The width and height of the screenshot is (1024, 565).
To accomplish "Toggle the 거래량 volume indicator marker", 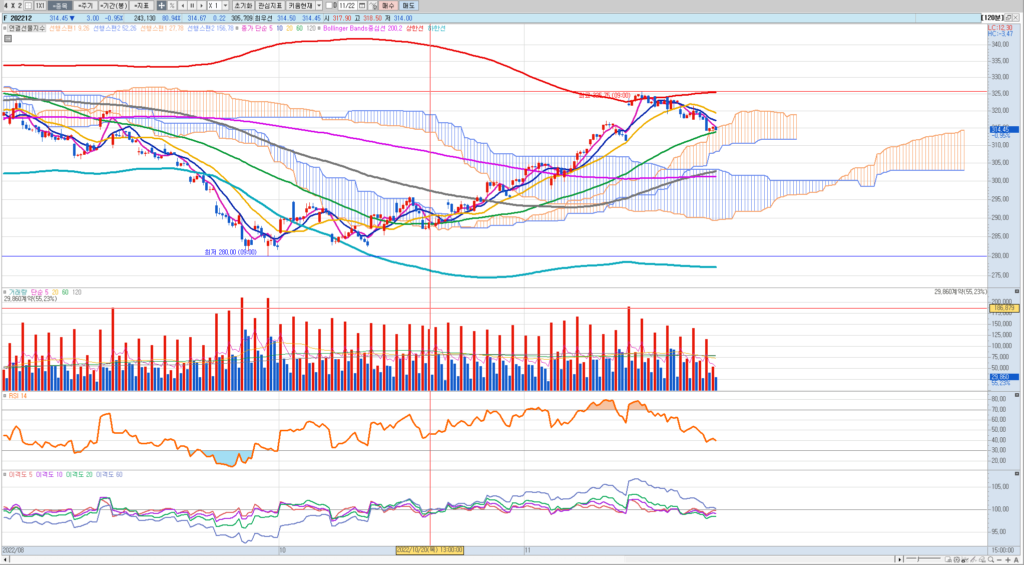I will [x=4, y=291].
